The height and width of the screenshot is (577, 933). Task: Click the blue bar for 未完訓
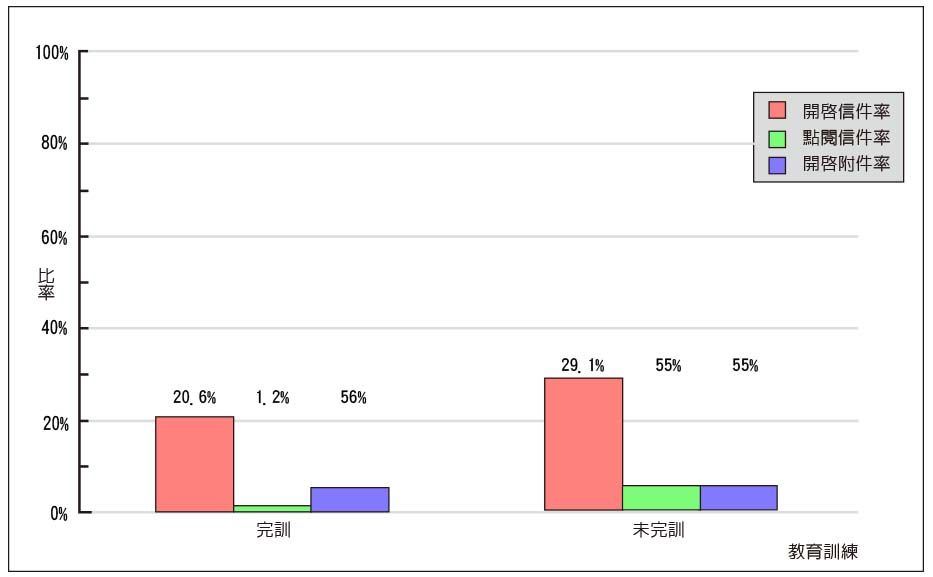click(x=738, y=498)
